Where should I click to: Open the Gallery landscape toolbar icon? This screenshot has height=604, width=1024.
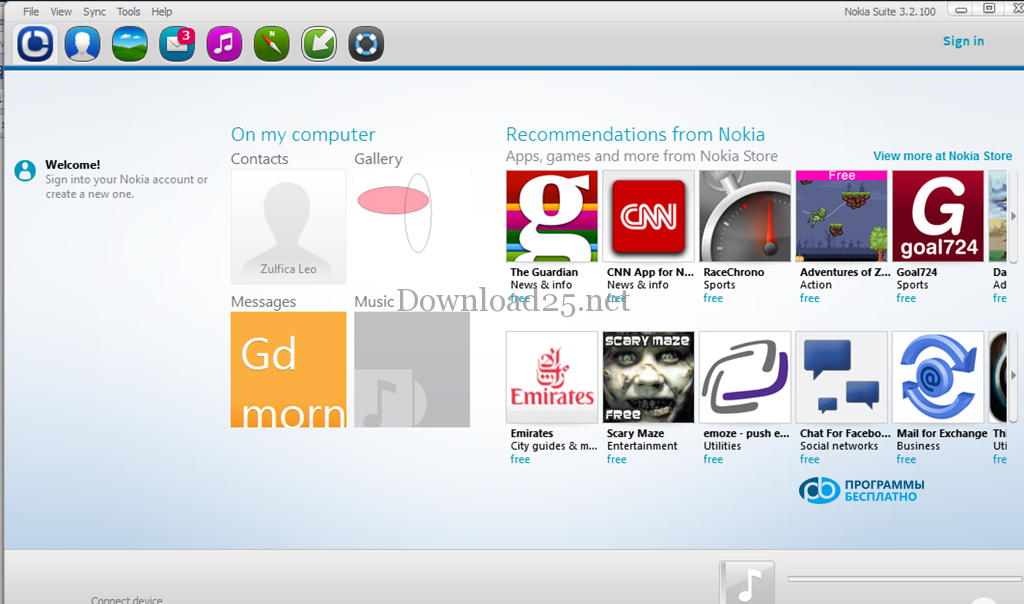point(129,44)
